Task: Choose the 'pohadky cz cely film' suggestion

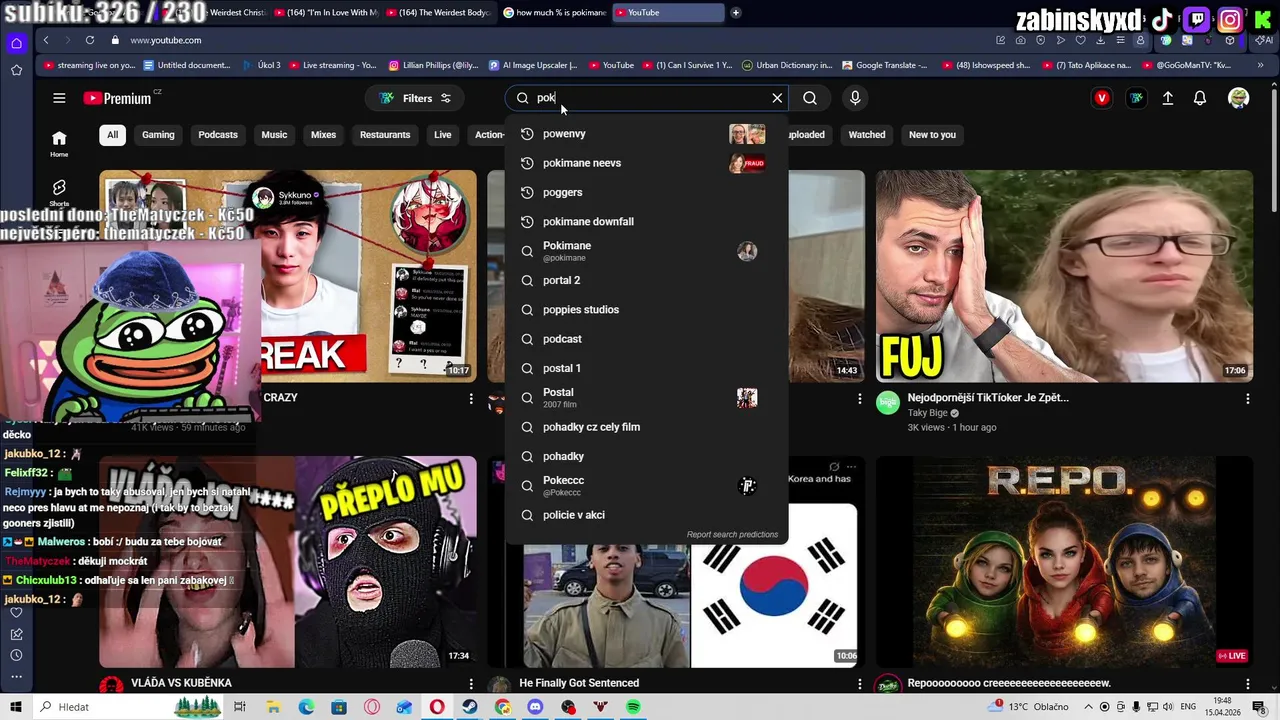Action: [x=646, y=427]
